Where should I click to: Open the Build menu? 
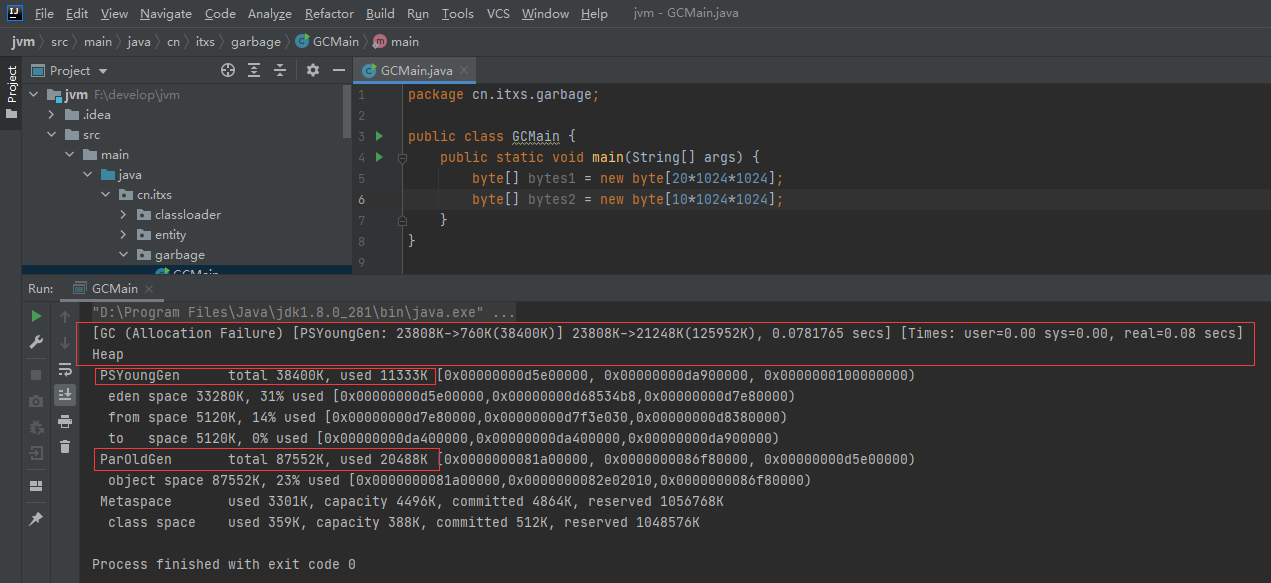click(380, 14)
